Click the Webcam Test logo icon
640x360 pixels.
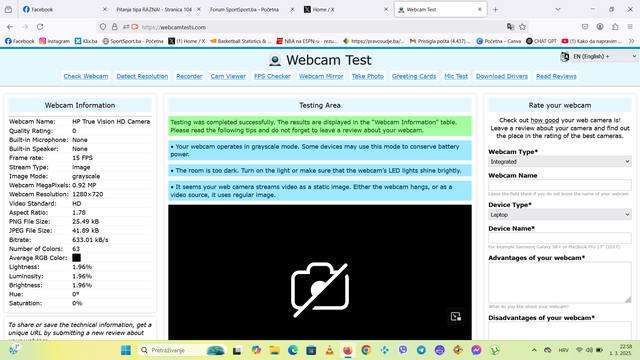pyautogui.click(x=275, y=60)
